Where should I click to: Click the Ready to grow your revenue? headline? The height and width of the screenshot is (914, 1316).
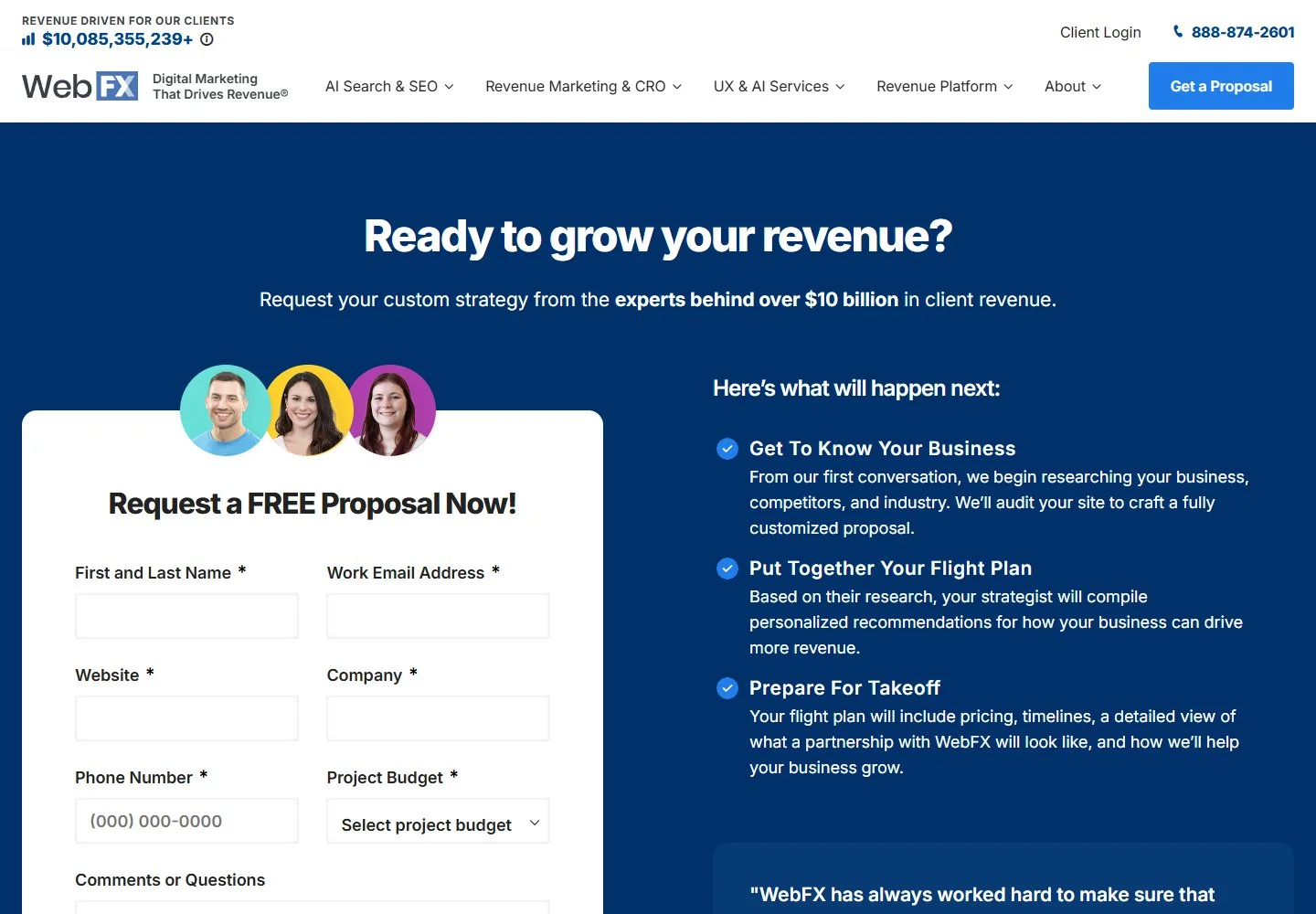[x=658, y=237]
